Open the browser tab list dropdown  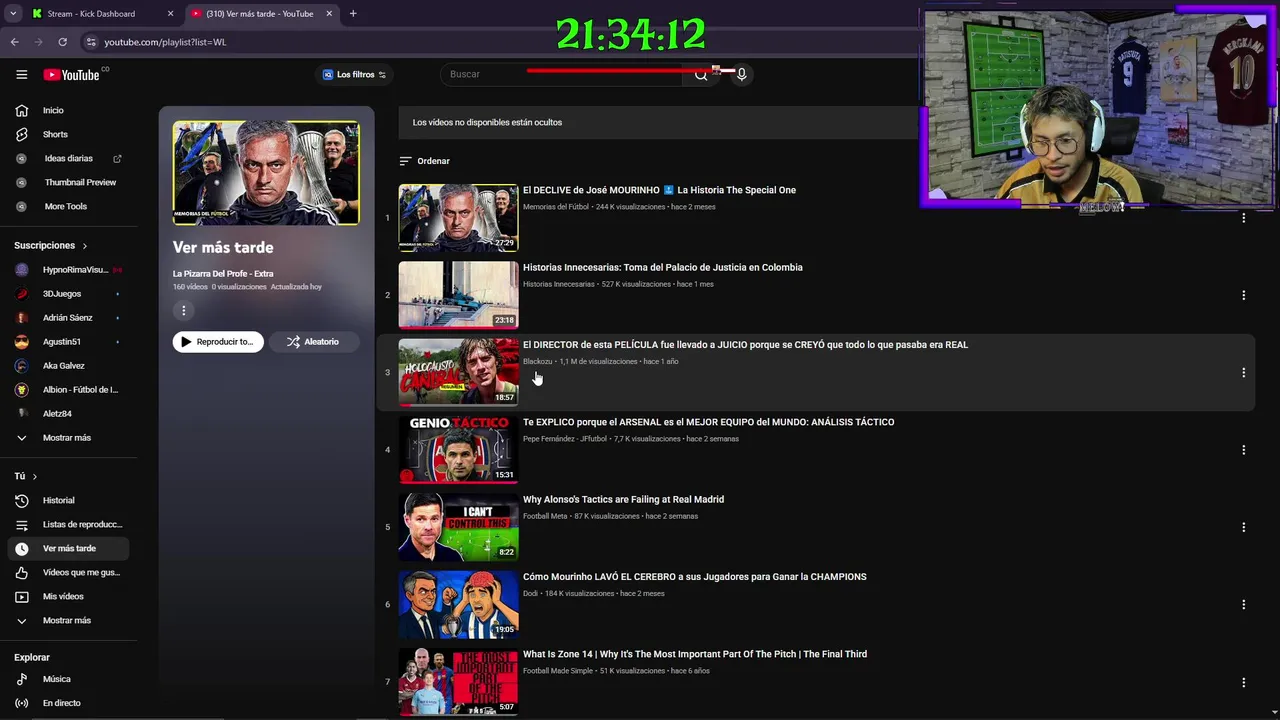[12, 14]
